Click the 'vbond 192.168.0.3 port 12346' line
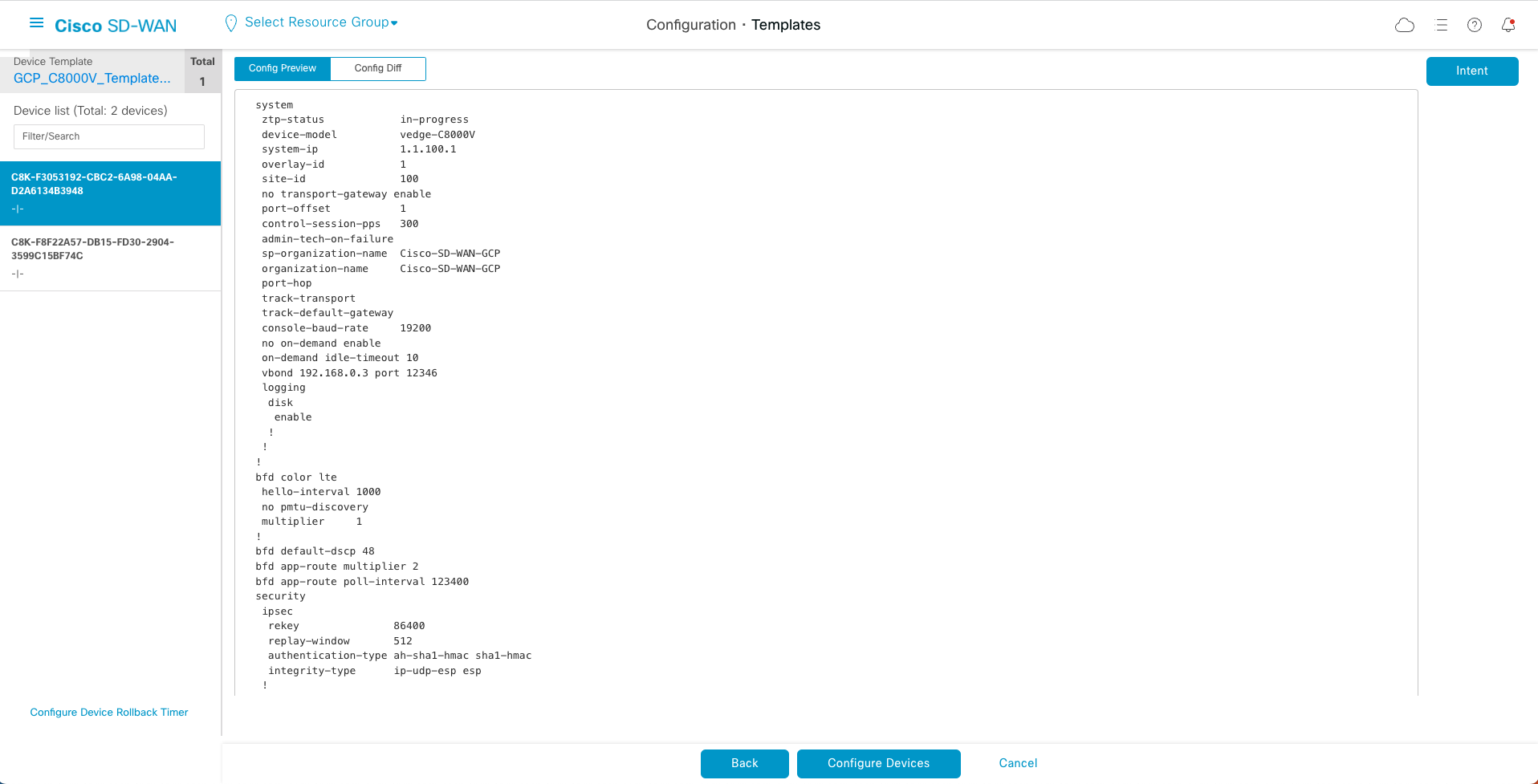 click(349, 373)
